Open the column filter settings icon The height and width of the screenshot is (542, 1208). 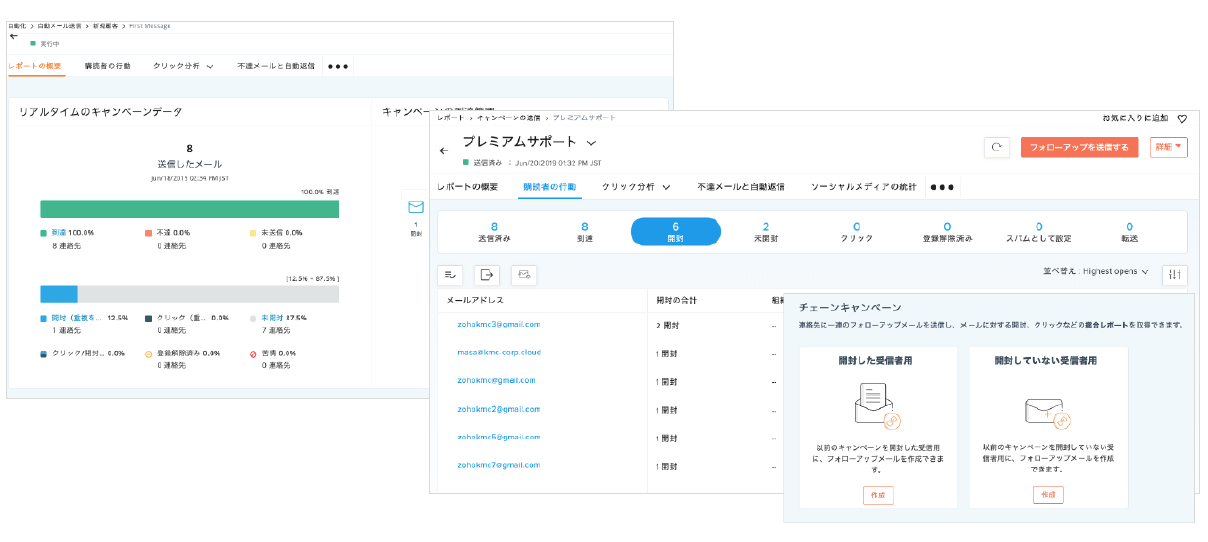point(1175,275)
